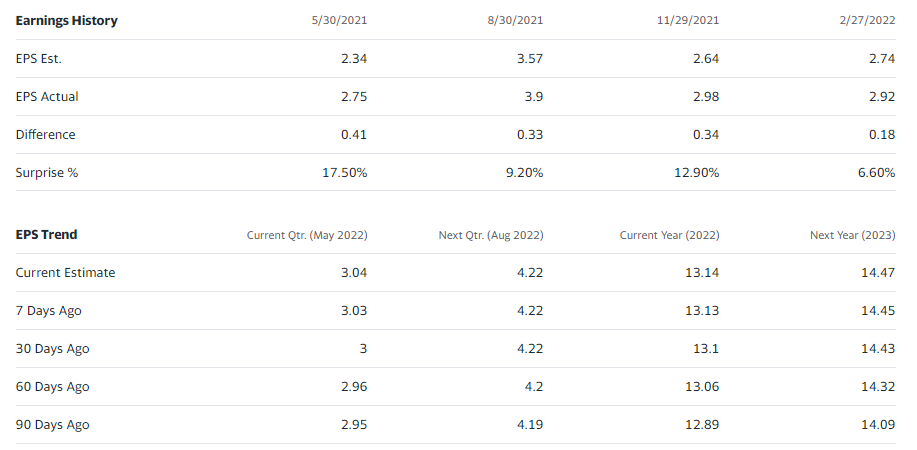Select the 5/30/2021 column header

point(339,21)
